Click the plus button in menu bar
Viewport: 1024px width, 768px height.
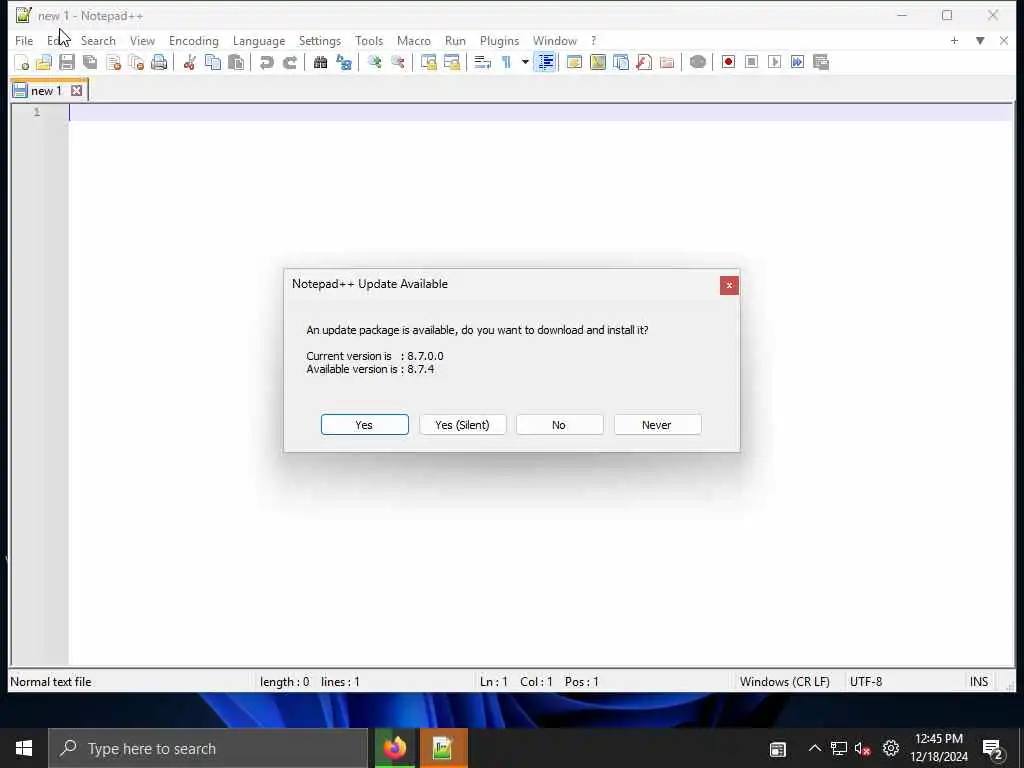(954, 40)
